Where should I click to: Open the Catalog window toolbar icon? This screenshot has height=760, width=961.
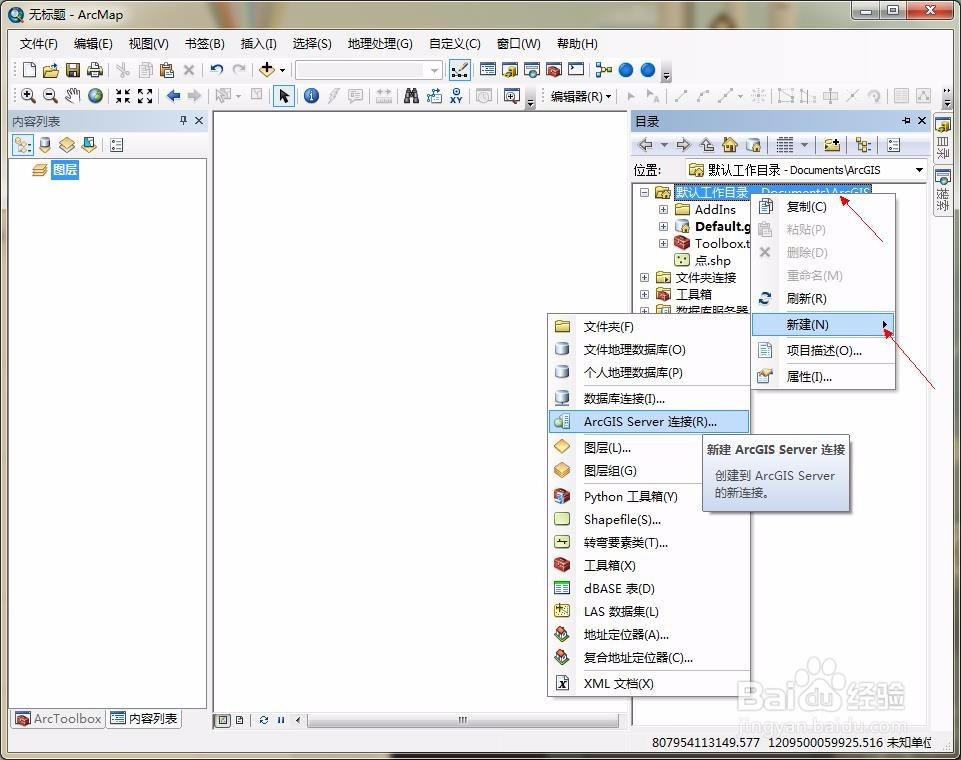pyautogui.click(x=510, y=70)
